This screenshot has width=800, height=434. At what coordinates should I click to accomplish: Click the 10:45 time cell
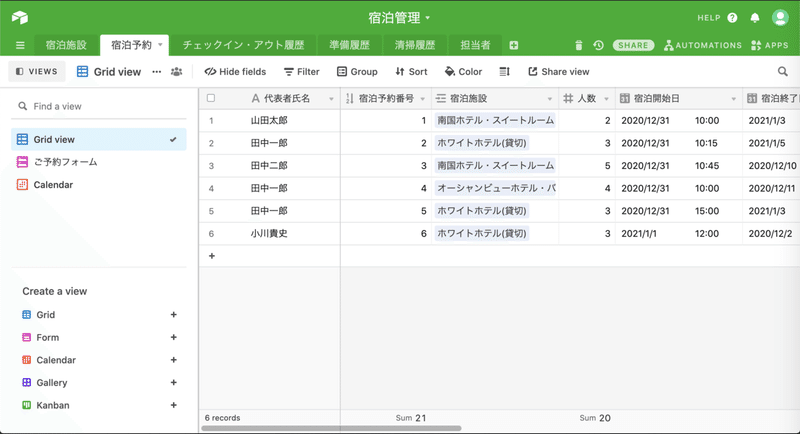point(707,166)
